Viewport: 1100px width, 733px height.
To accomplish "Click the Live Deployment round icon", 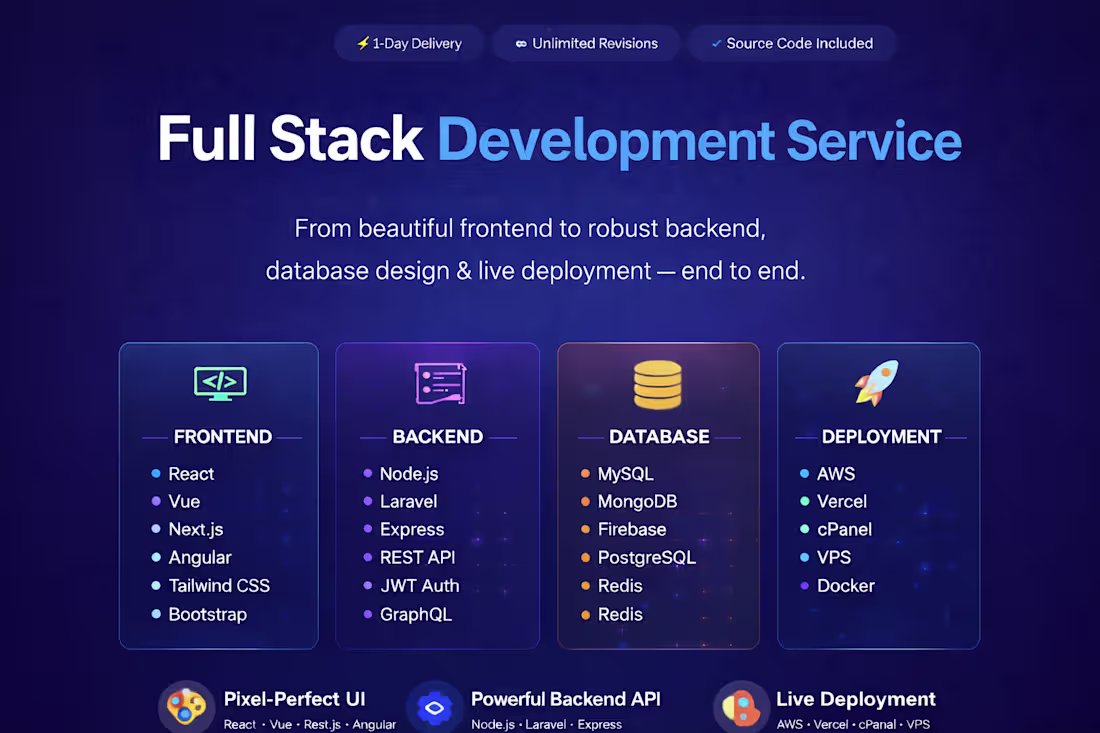I will pos(741,707).
